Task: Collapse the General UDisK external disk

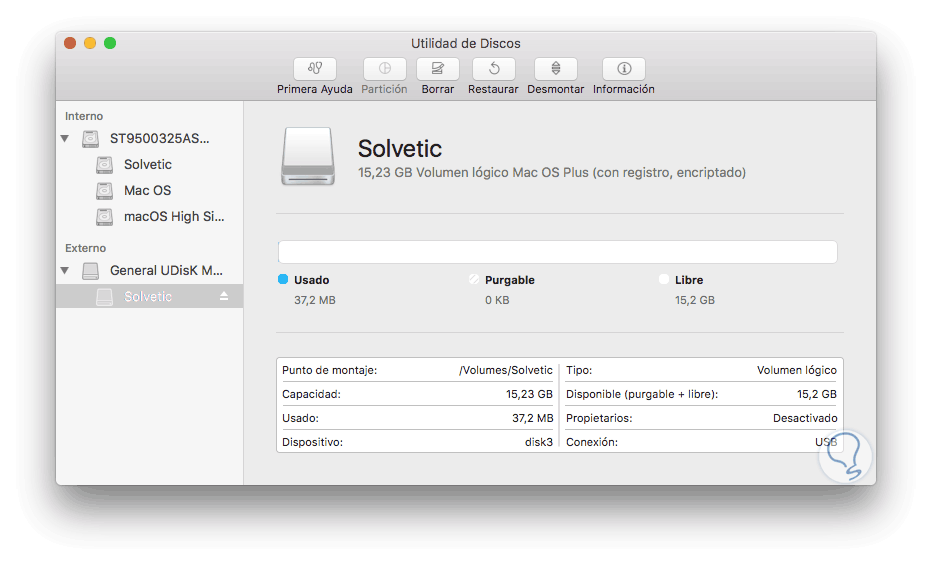Action: (x=65, y=271)
